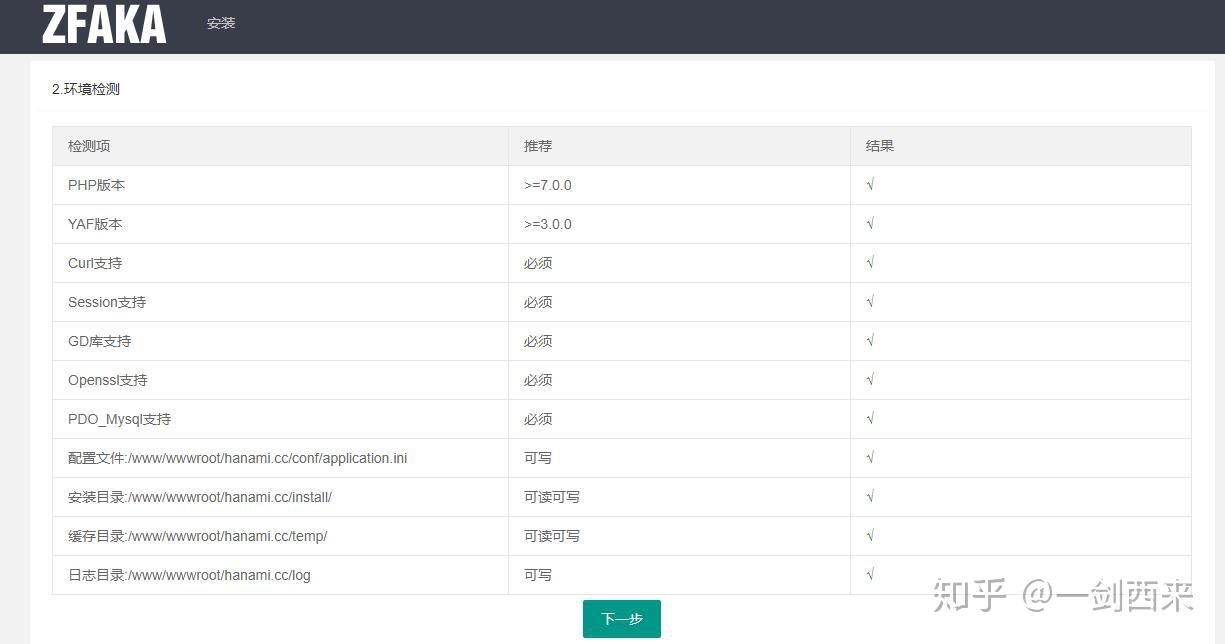The width and height of the screenshot is (1225, 644).
Task: Click the 可读可写 cell for 缓存目录
Action: 550,535
